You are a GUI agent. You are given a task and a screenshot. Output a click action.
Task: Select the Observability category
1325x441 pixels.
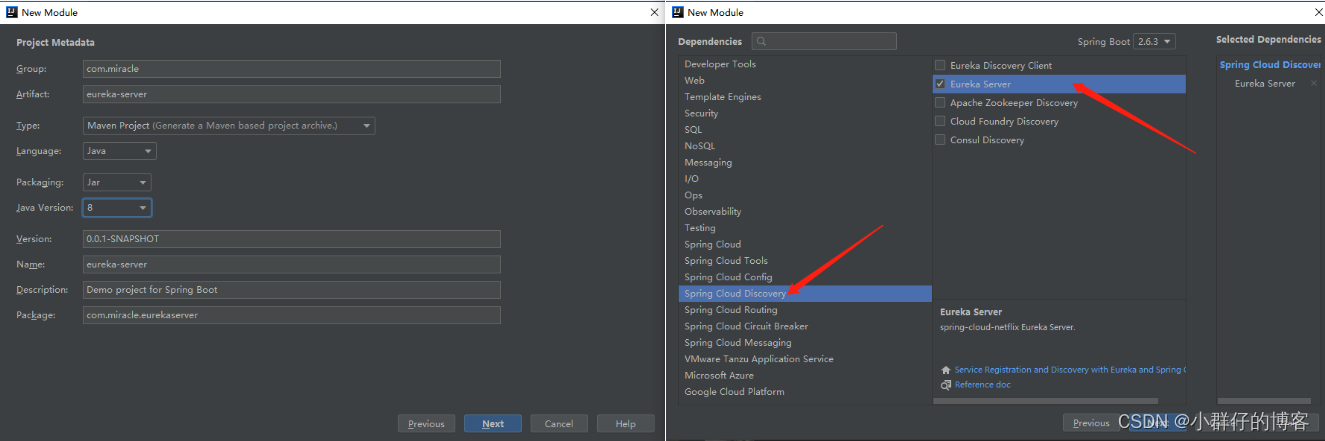point(805,212)
